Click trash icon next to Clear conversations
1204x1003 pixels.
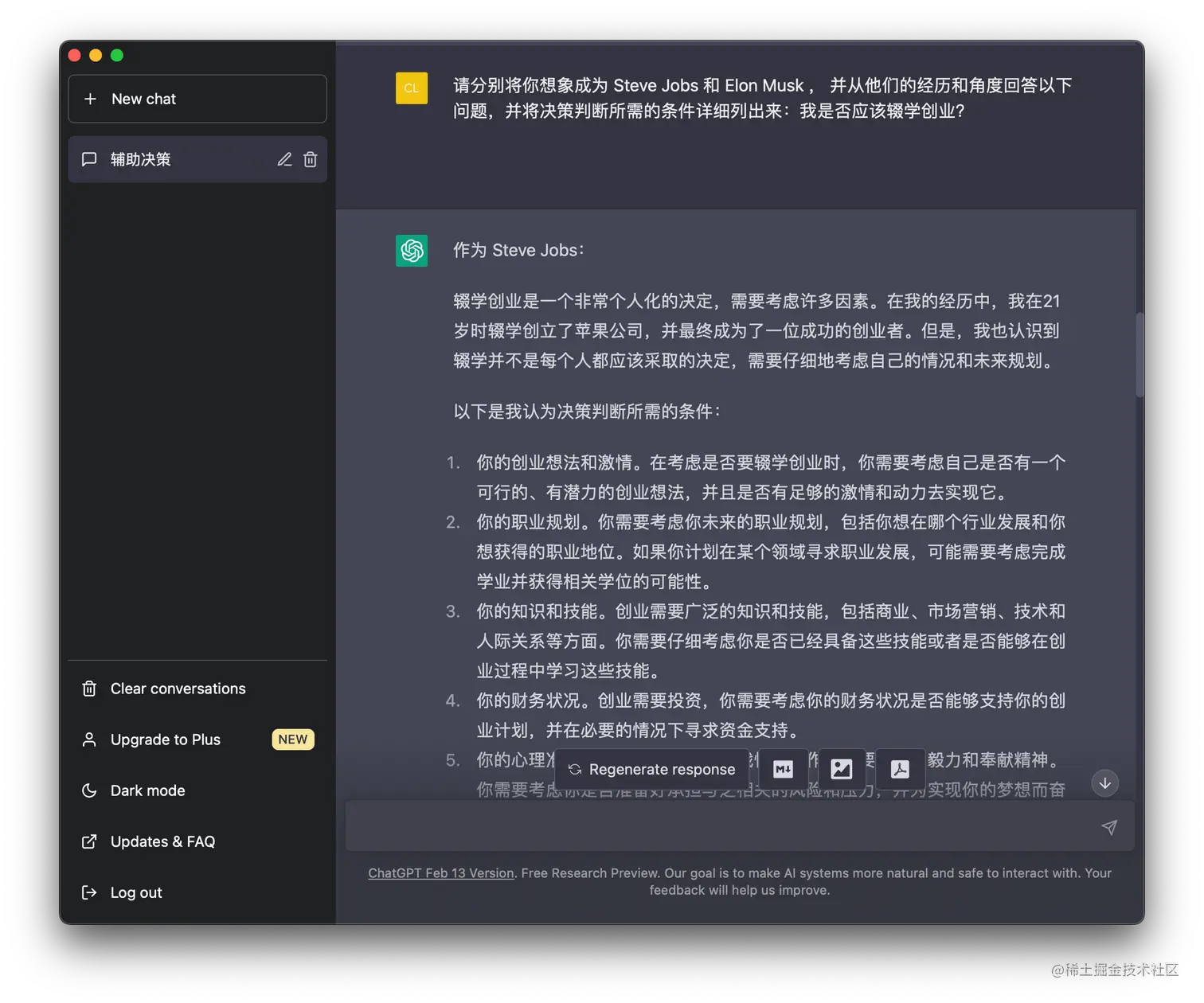pyautogui.click(x=89, y=689)
